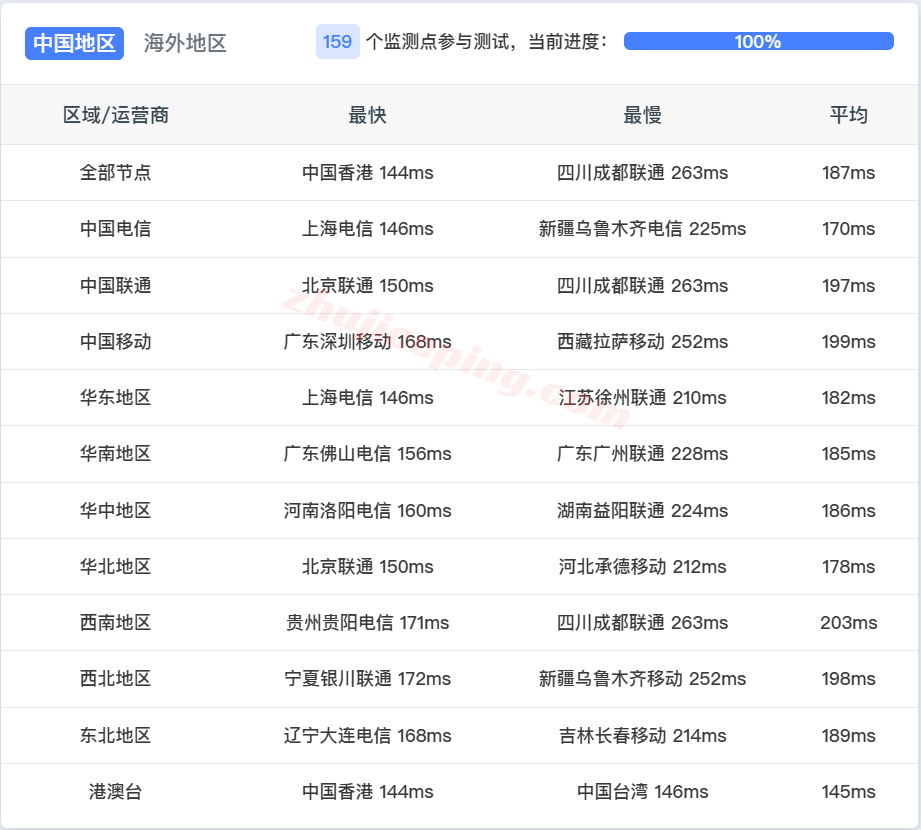921x830 pixels.
Task: Click the 203ms average value
Action: tap(849, 623)
